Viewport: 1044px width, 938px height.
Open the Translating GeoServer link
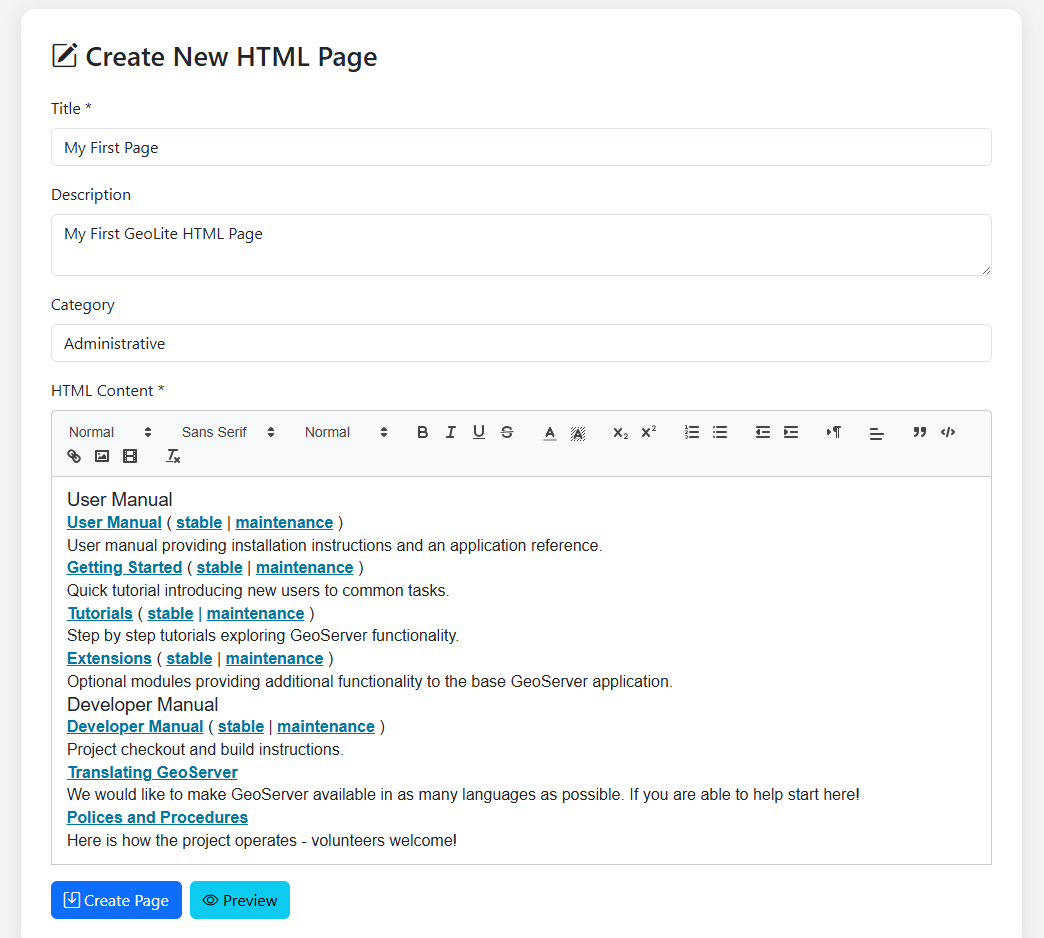tap(152, 772)
